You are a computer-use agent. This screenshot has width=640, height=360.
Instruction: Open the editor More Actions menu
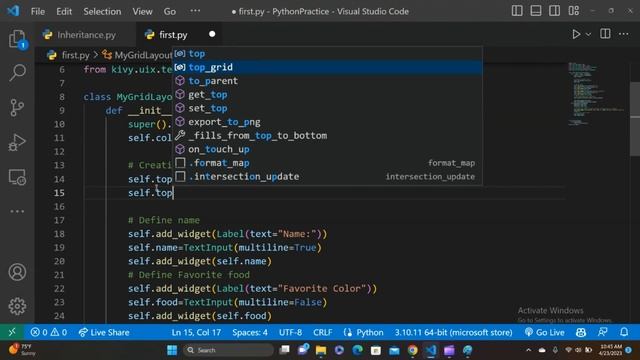(x=624, y=34)
